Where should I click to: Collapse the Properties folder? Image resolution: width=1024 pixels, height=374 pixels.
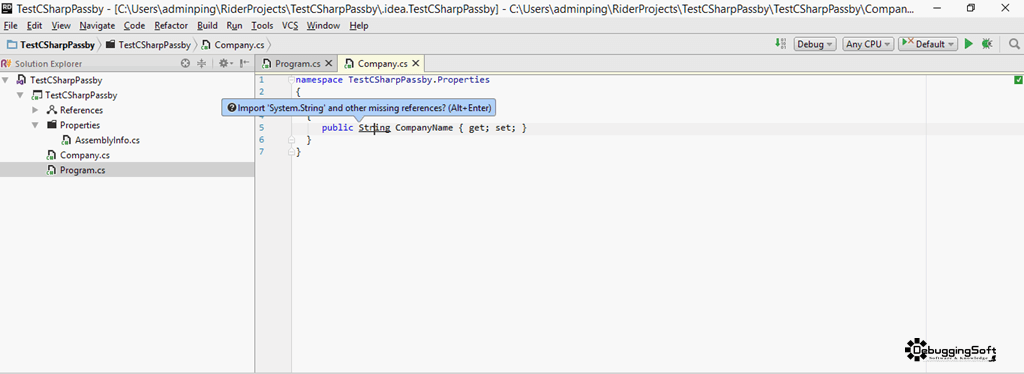(x=36, y=125)
